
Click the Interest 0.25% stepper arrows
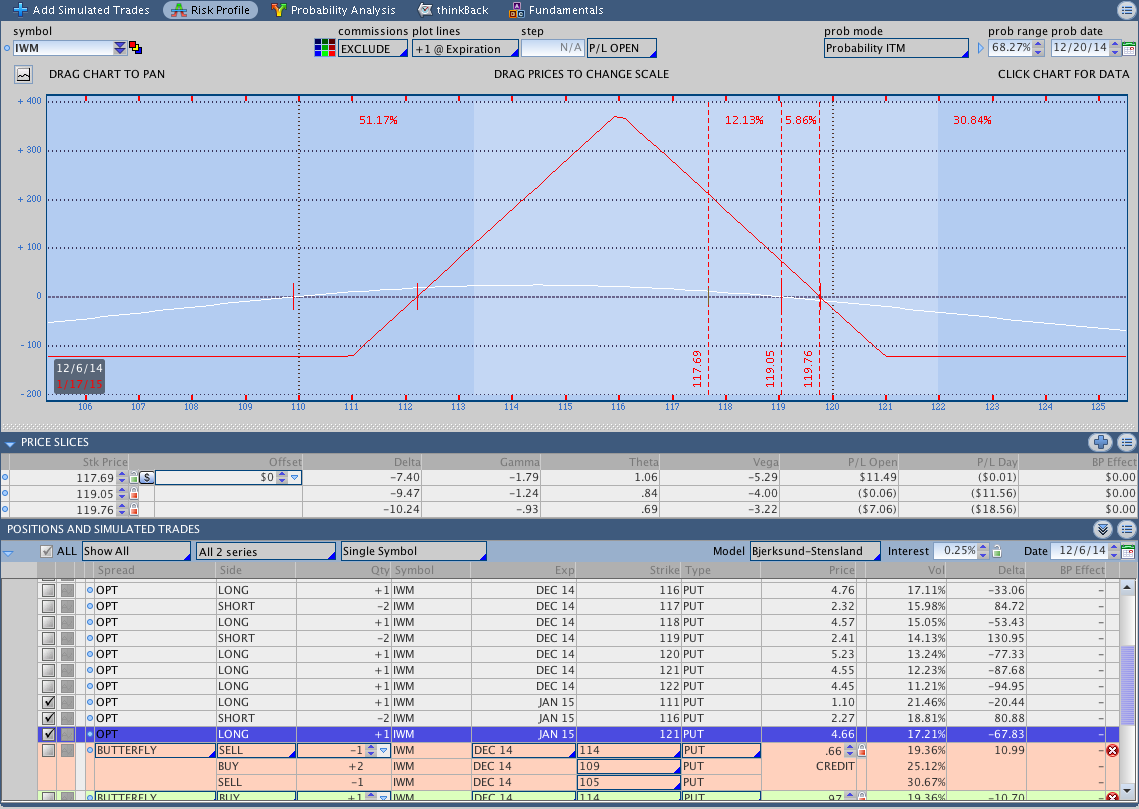(x=984, y=551)
